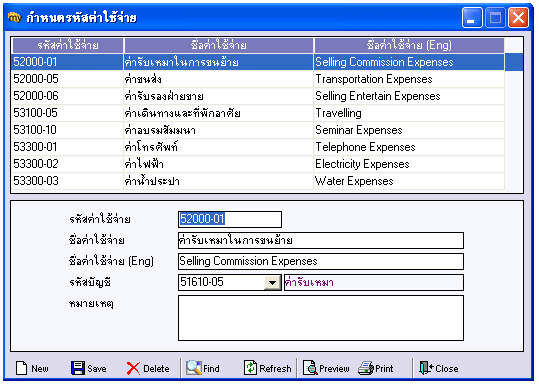Select row 52000-05 code cell
539x384 pixels.
[67, 79]
